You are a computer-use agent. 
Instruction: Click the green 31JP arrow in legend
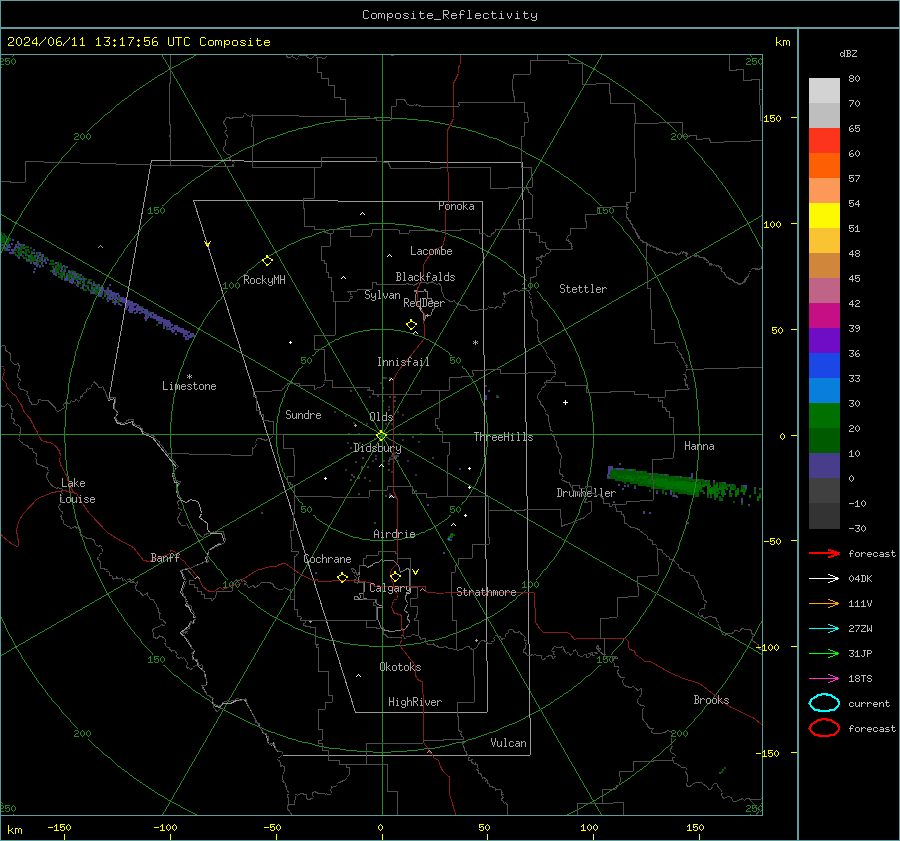point(824,653)
